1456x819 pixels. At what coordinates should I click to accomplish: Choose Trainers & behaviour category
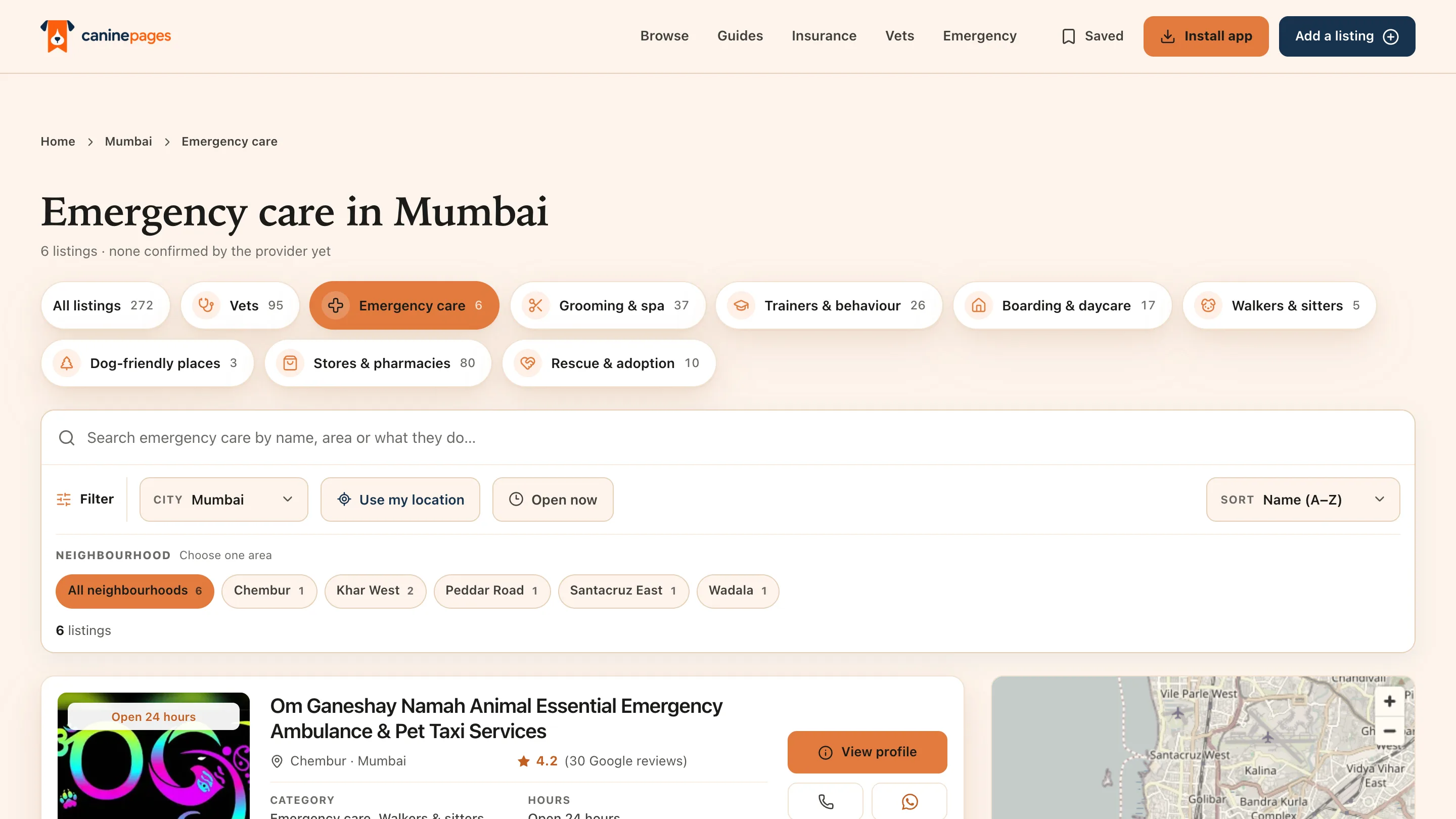click(x=829, y=305)
